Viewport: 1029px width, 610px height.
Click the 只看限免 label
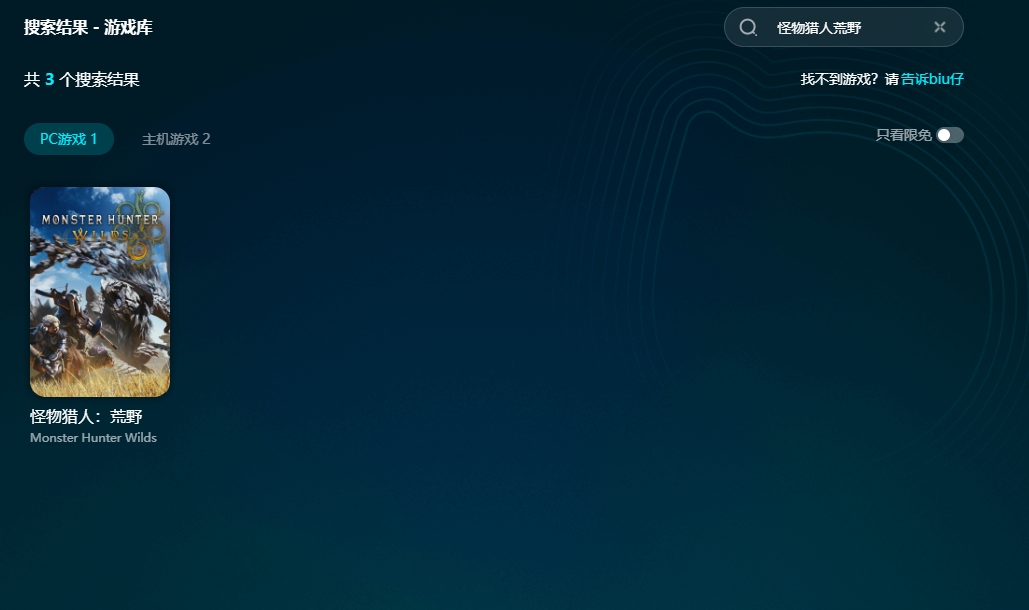[x=903, y=135]
